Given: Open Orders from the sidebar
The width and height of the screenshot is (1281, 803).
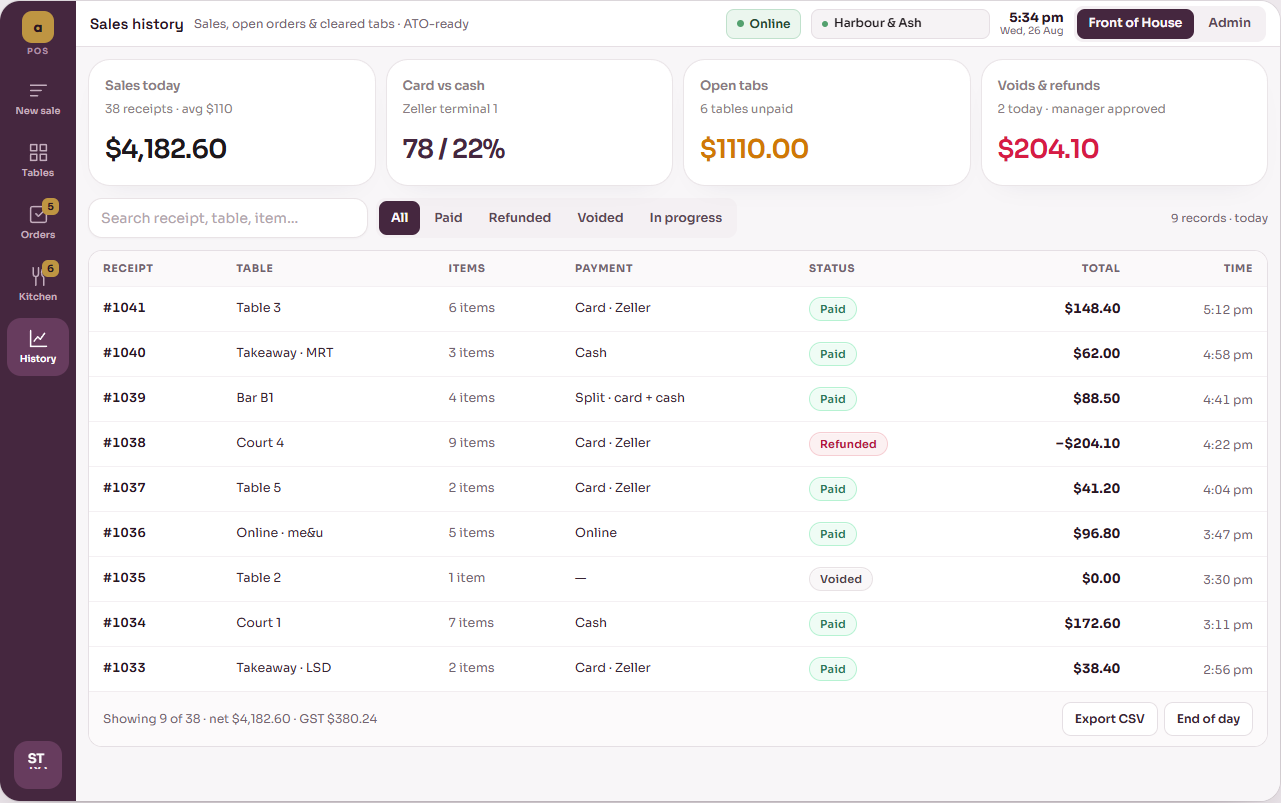Looking at the screenshot, I should pos(38,222).
